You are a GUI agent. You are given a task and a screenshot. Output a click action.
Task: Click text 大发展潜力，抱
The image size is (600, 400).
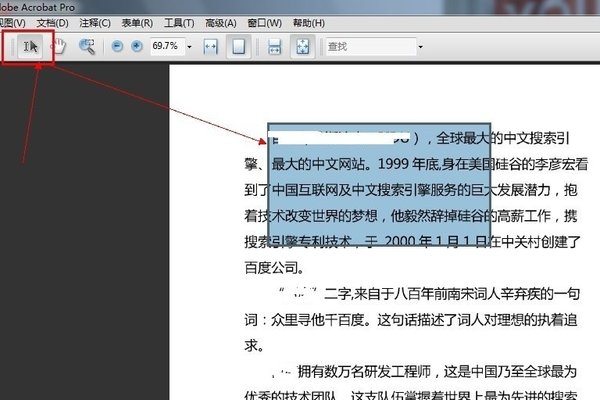click(530, 190)
